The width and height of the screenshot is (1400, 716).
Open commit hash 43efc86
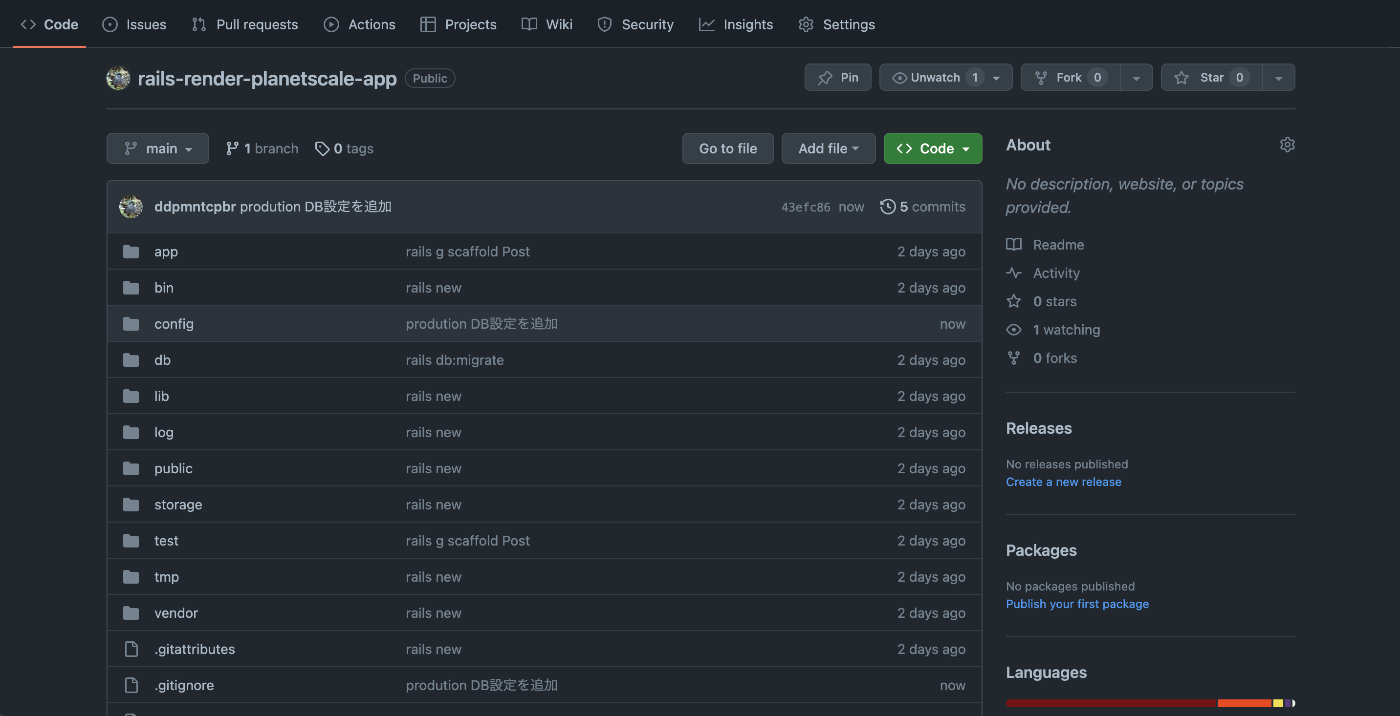click(806, 207)
